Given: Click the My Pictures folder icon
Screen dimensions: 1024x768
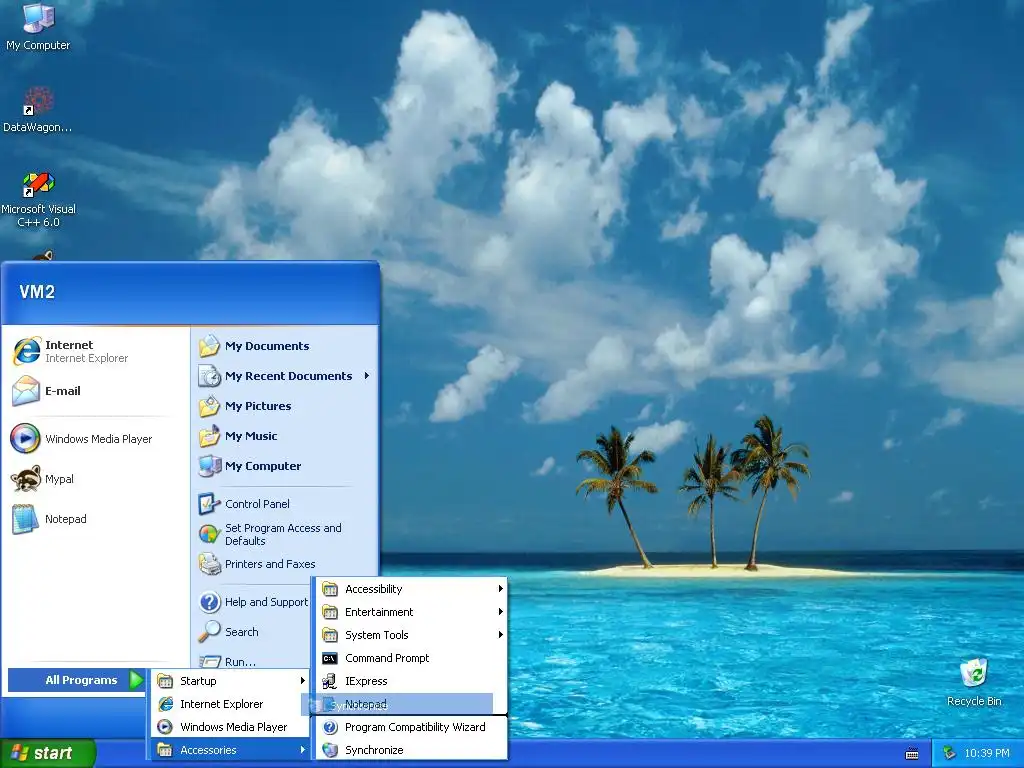Looking at the screenshot, I should point(210,406).
